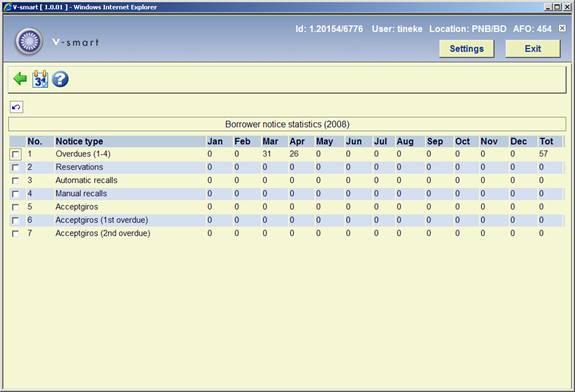
Task: Select the Automatic recalls notice type
Action: pyautogui.click(x=87, y=180)
